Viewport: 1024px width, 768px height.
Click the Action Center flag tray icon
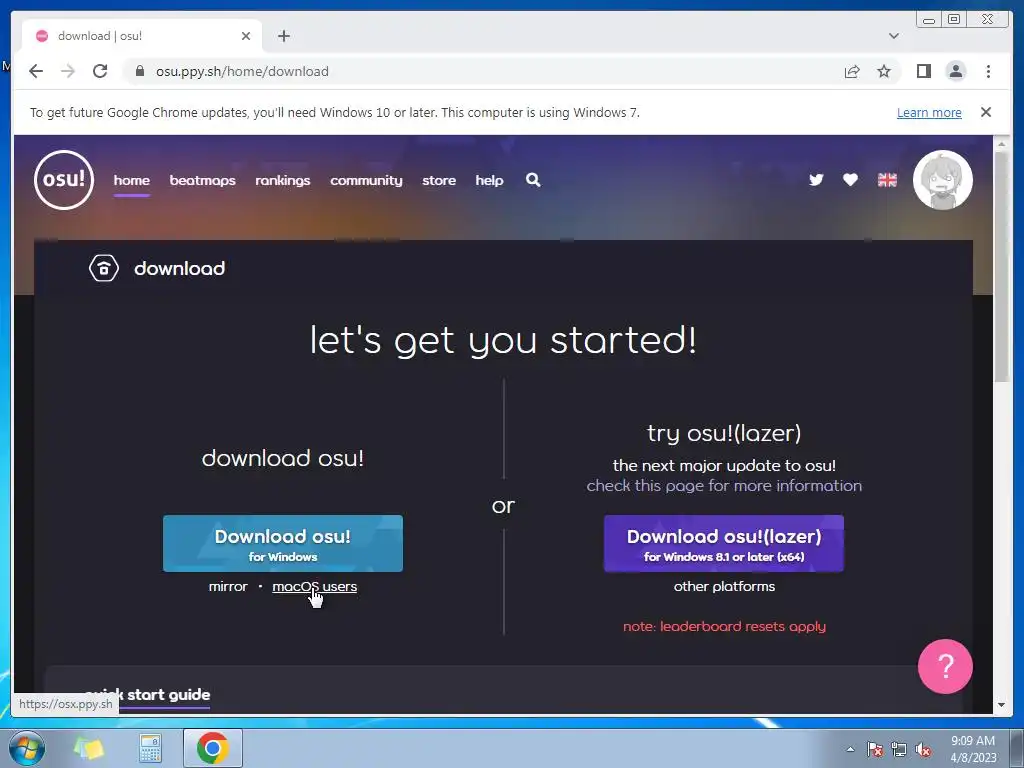(x=874, y=749)
